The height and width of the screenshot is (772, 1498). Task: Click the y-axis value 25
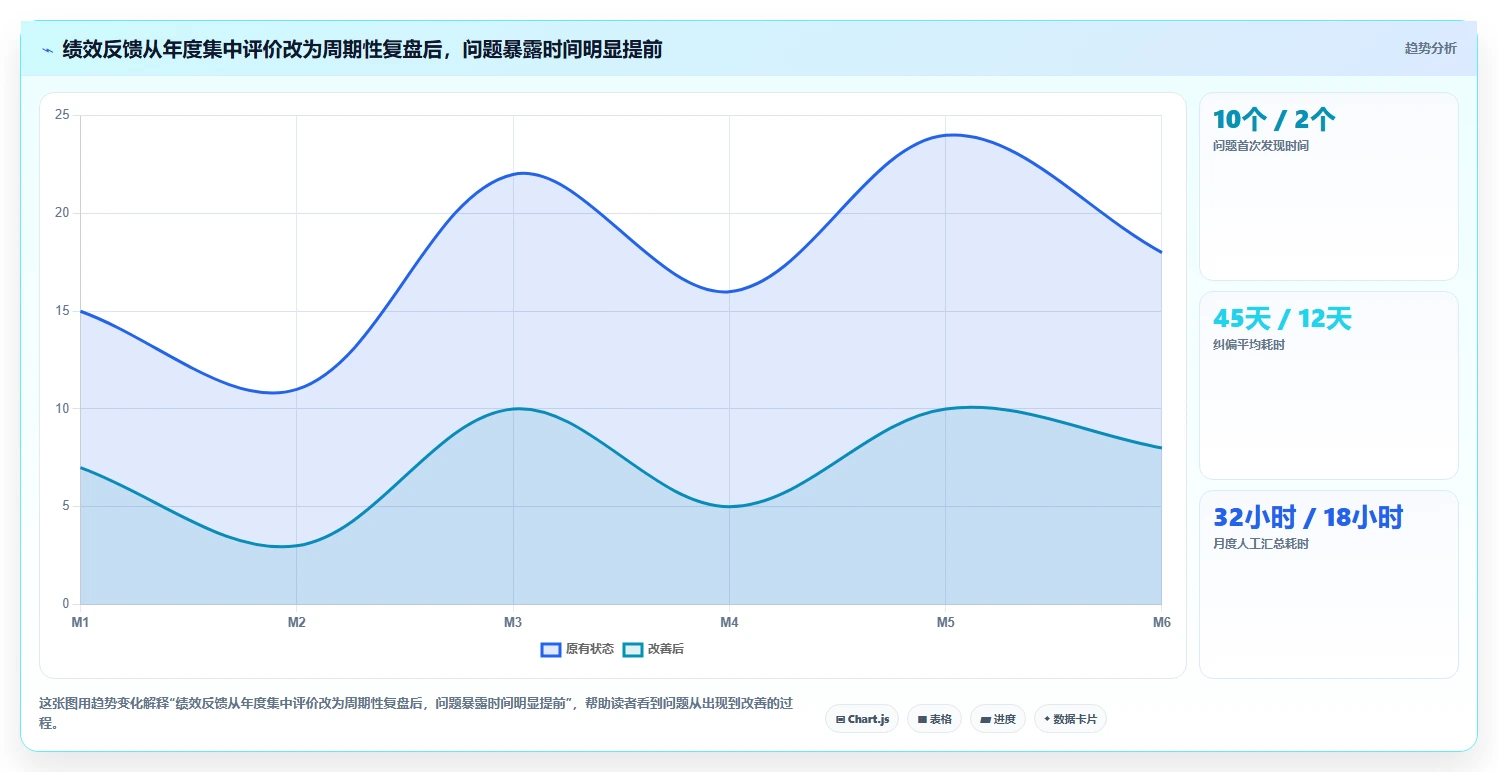[x=62, y=115]
